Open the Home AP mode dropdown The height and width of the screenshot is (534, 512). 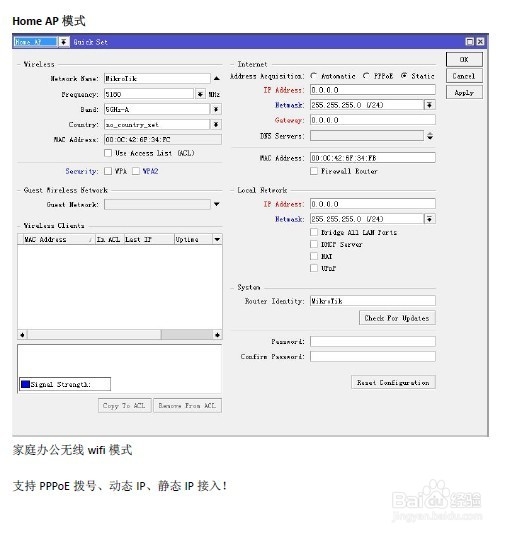point(63,42)
